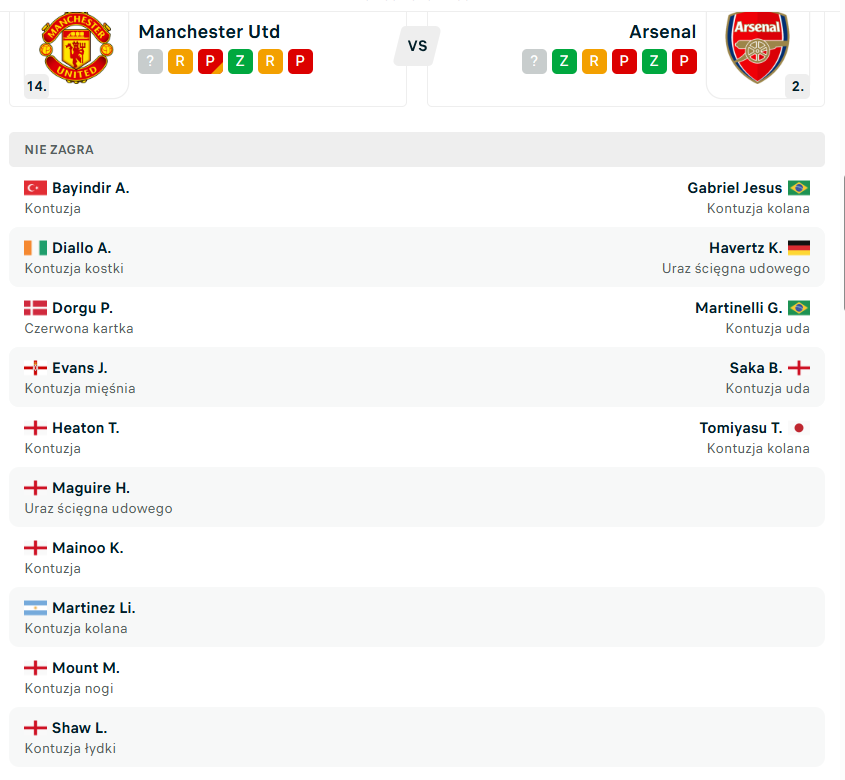Image resolution: width=845 pixels, height=780 pixels.
Task: Open the Manchester Utd team name link
Action: [209, 32]
